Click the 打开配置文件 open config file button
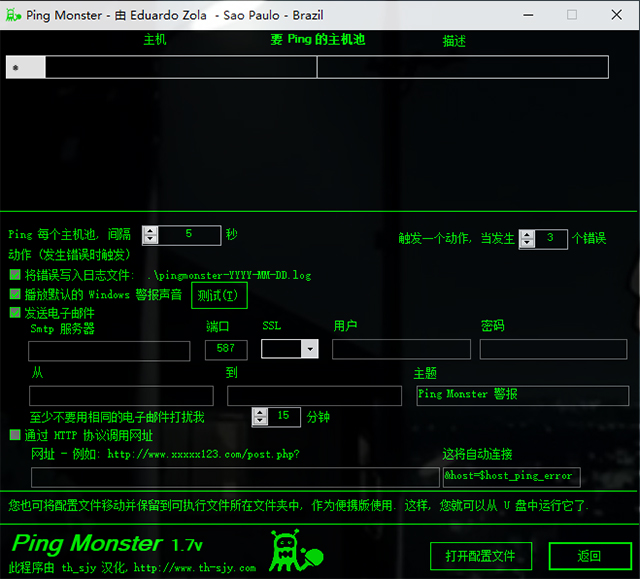The width and height of the screenshot is (640, 579). click(x=481, y=556)
